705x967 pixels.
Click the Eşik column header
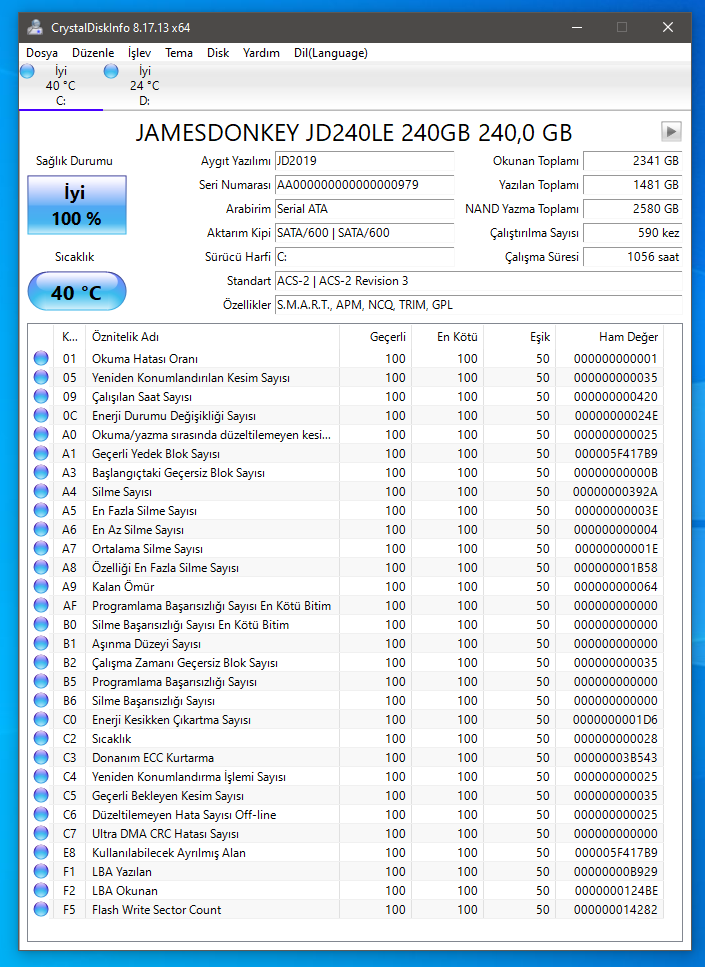pyautogui.click(x=519, y=337)
